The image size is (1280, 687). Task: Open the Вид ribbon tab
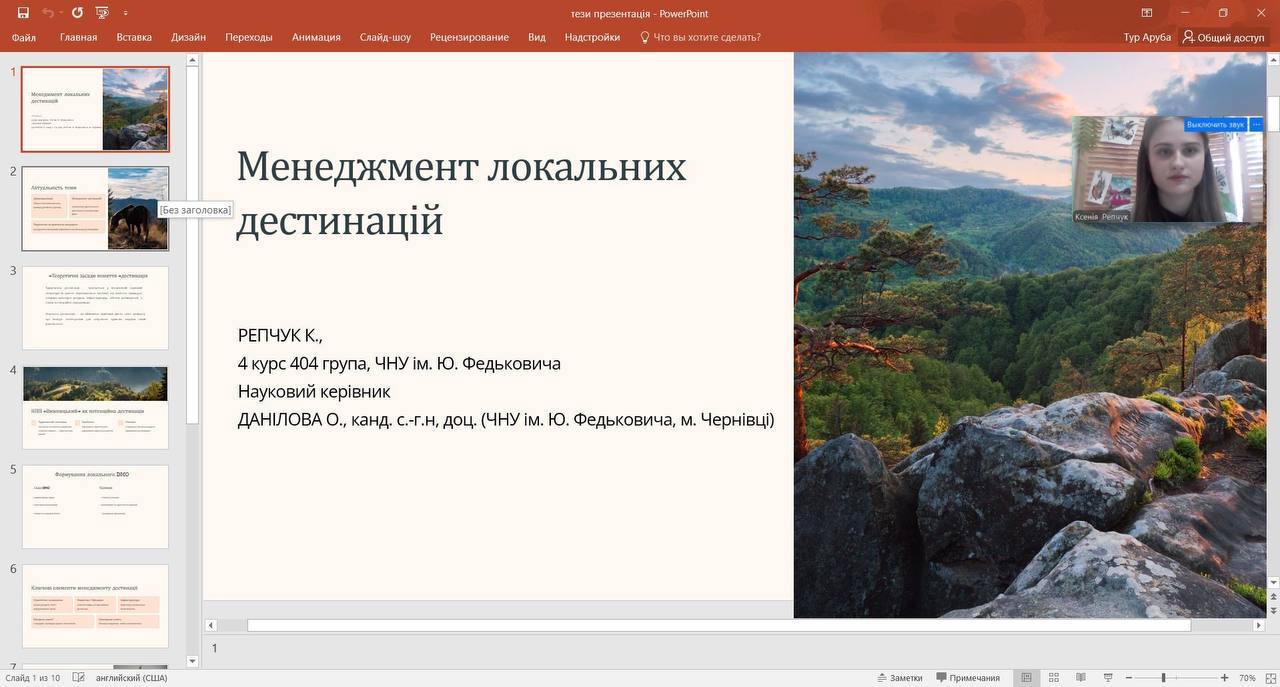pyautogui.click(x=536, y=37)
